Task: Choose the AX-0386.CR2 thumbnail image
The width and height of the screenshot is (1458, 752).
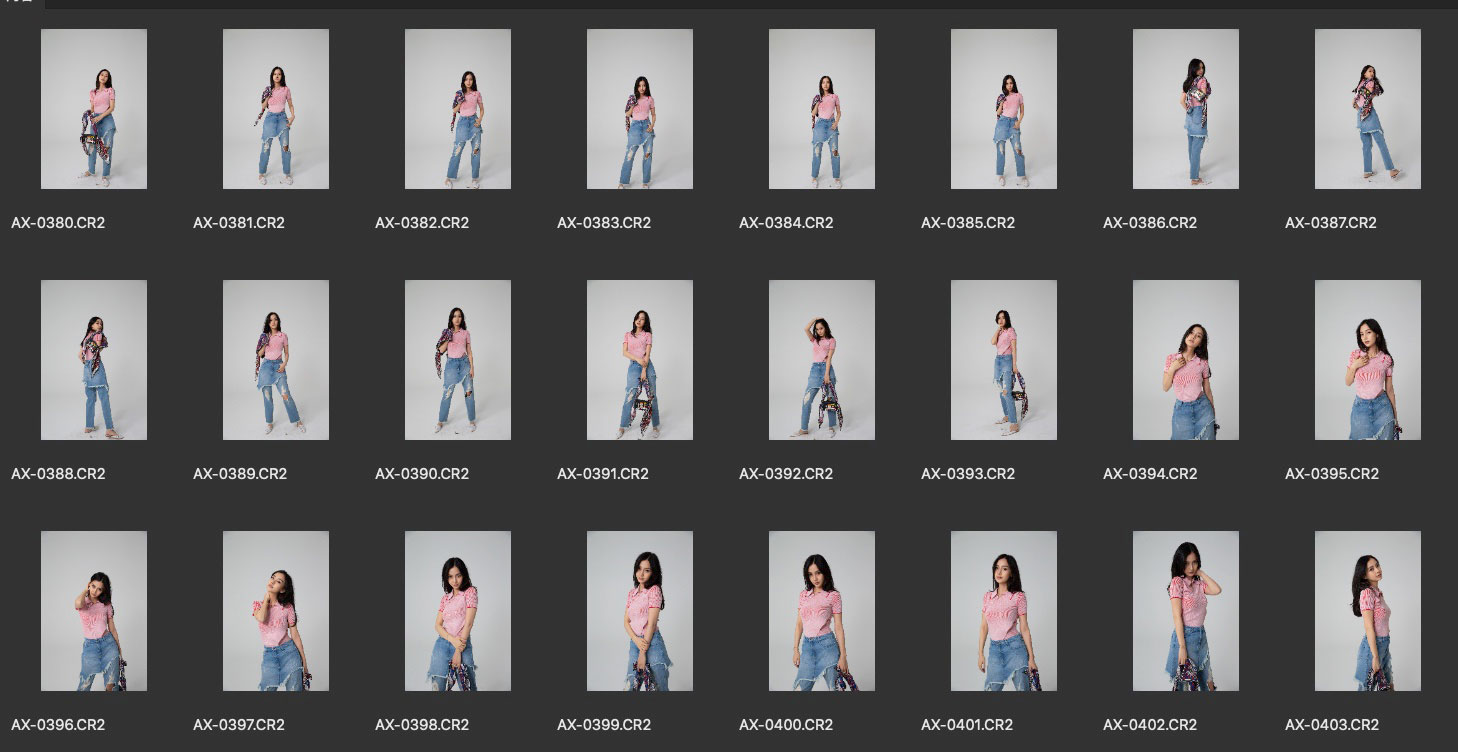Action: pos(1186,109)
